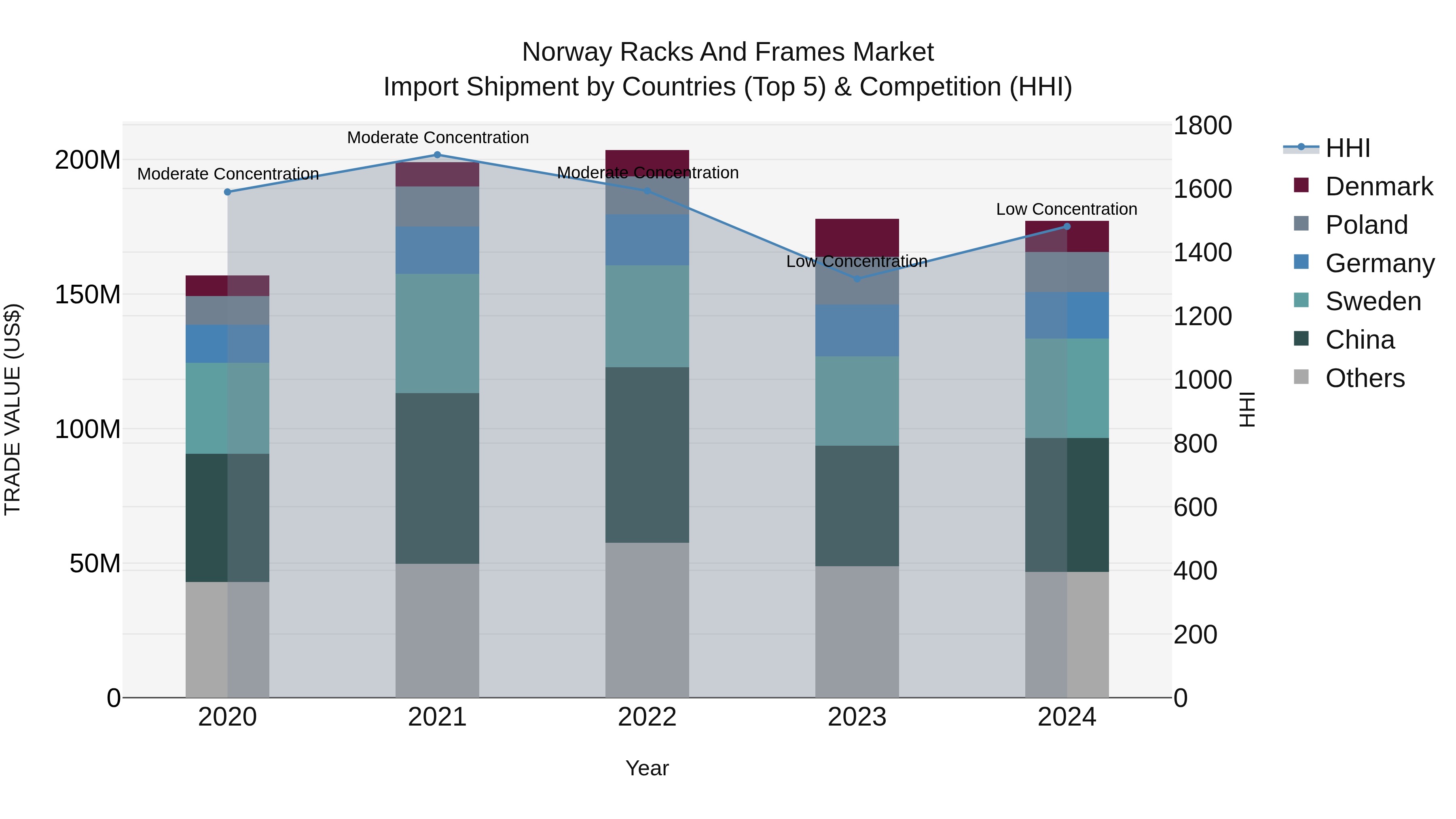This screenshot has height=819, width=1456.
Task: Toggle the Denmark legend entry
Action: [x=1363, y=186]
